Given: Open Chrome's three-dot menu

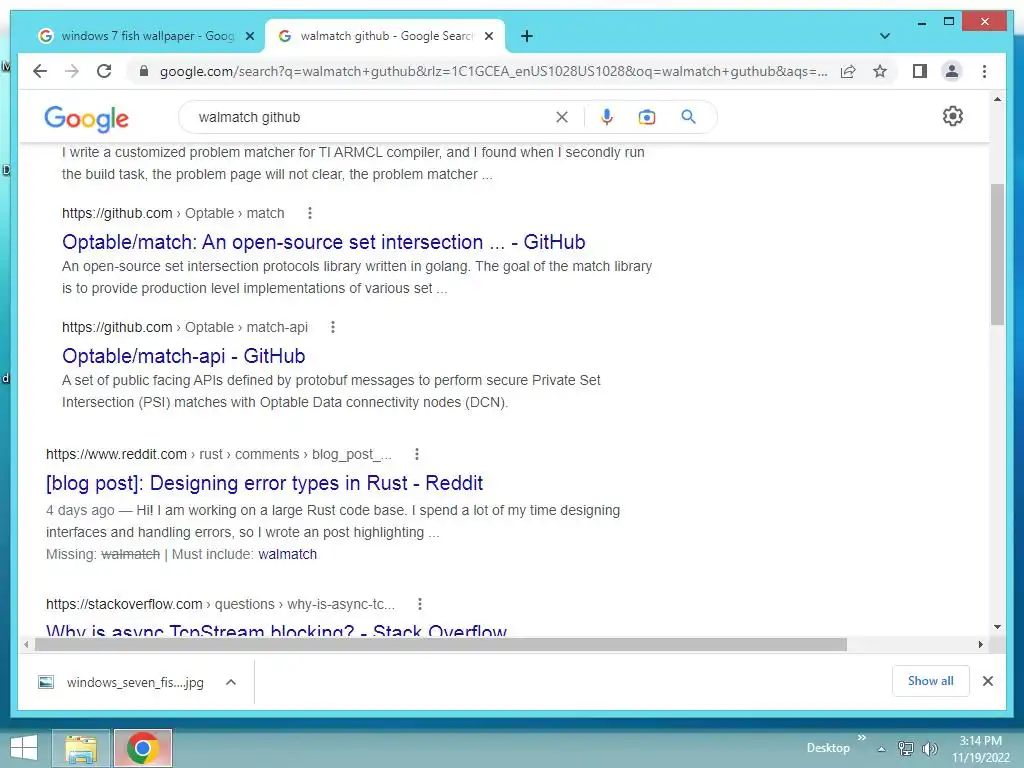Looking at the screenshot, I should (984, 71).
